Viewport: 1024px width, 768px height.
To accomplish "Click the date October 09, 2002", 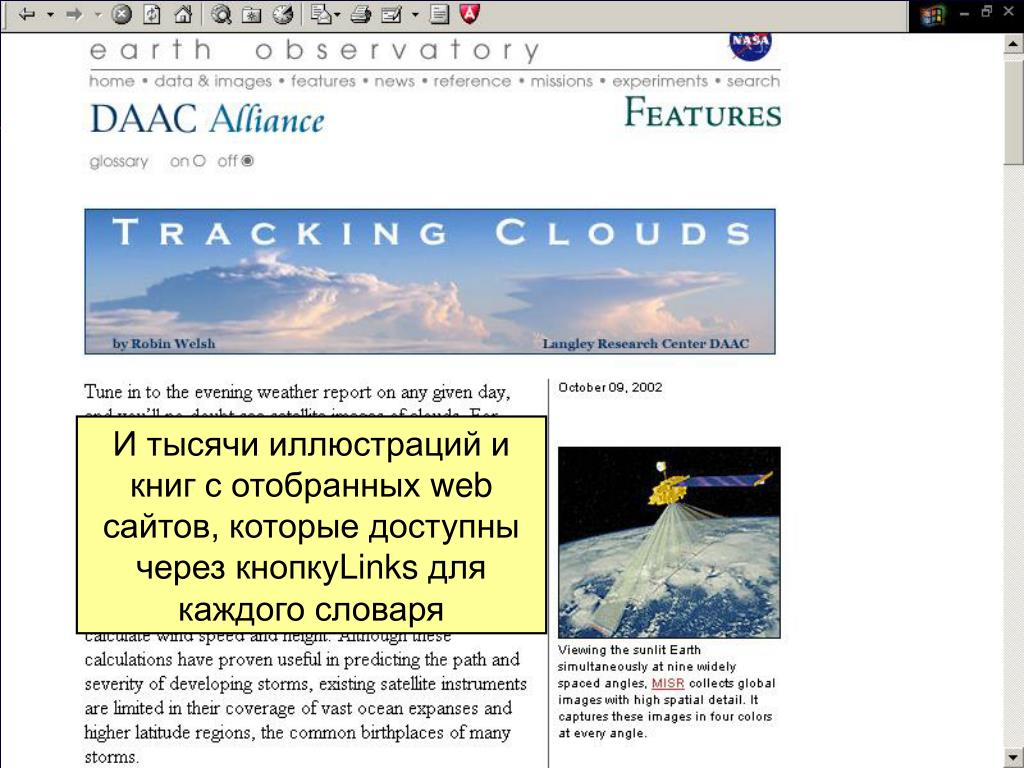I will 610,387.
